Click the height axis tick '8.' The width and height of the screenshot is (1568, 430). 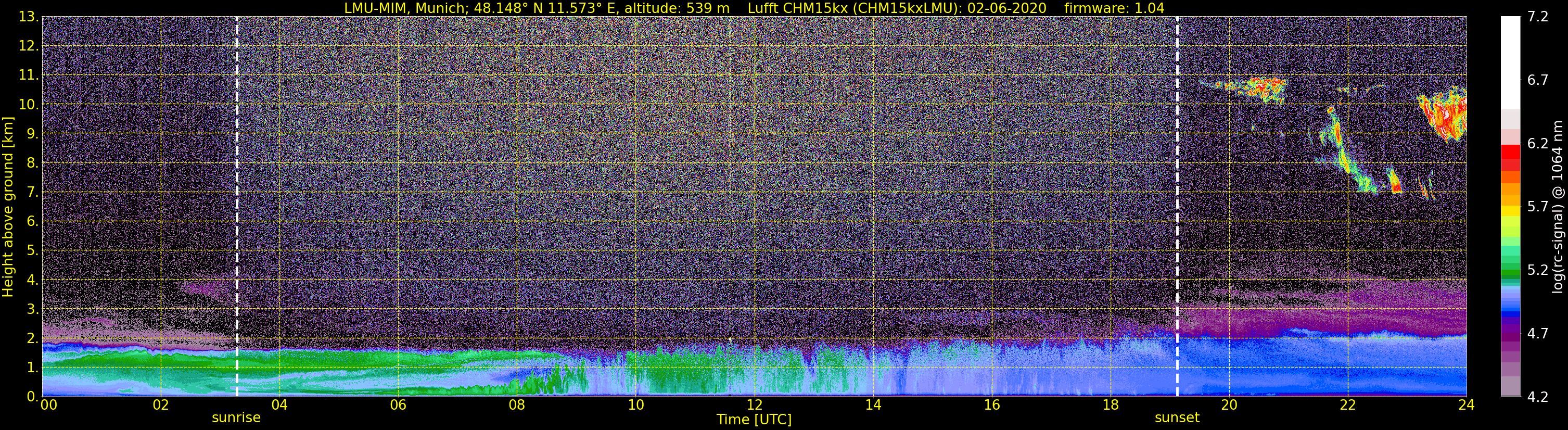(x=32, y=163)
